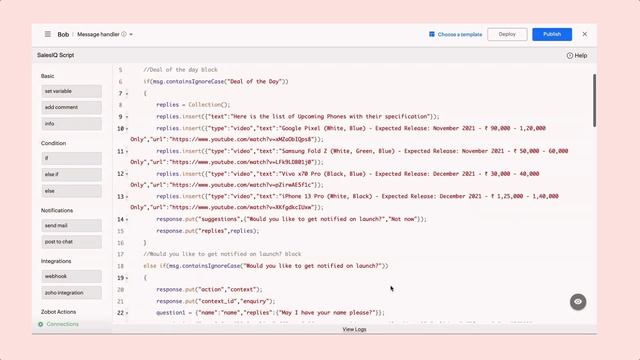640x360 pixels.
Task: Click the question1 line 22
Action: pos(271,313)
